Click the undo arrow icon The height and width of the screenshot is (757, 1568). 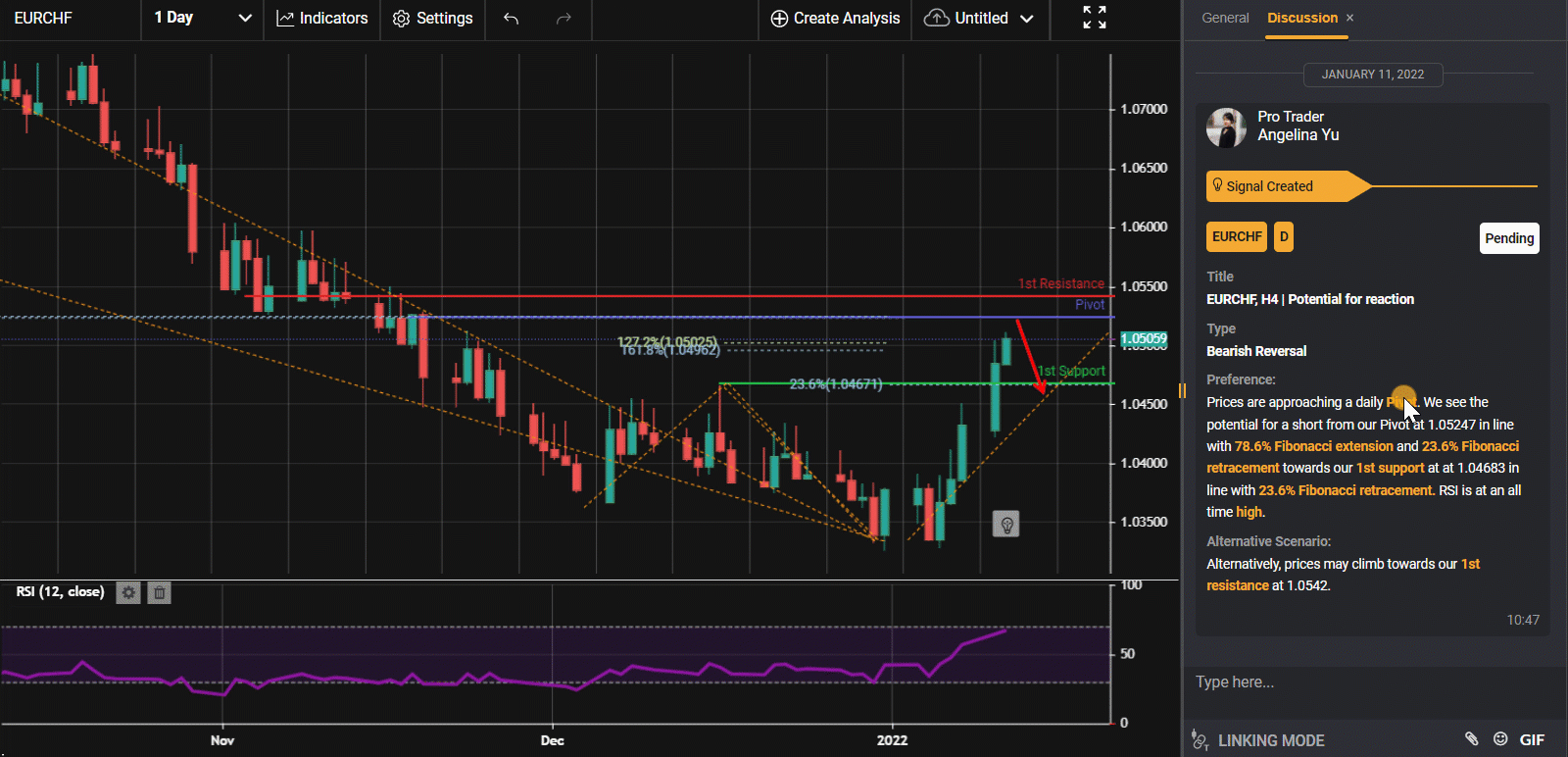coord(511,19)
